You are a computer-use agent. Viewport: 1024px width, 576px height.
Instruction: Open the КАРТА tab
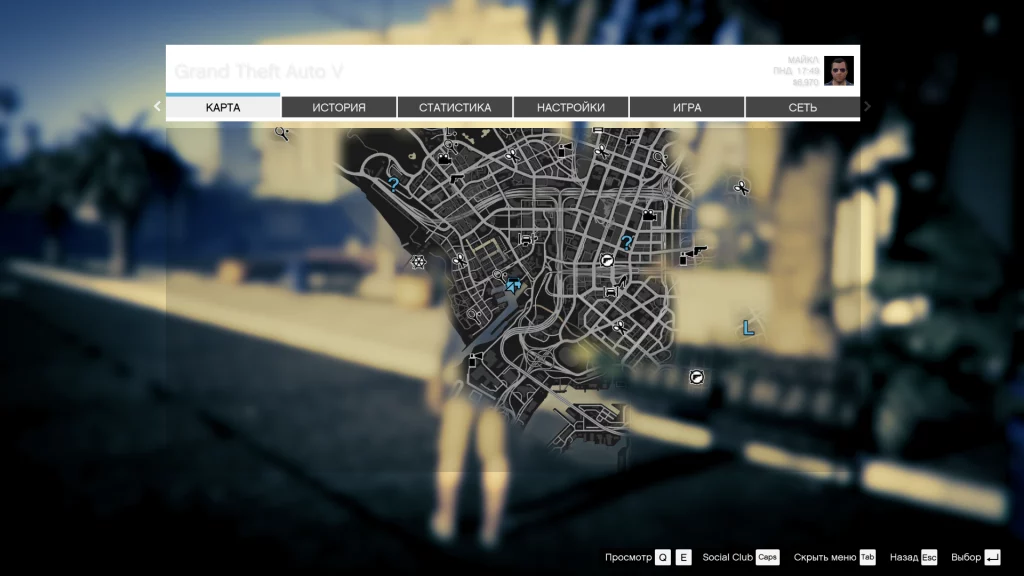coord(223,107)
